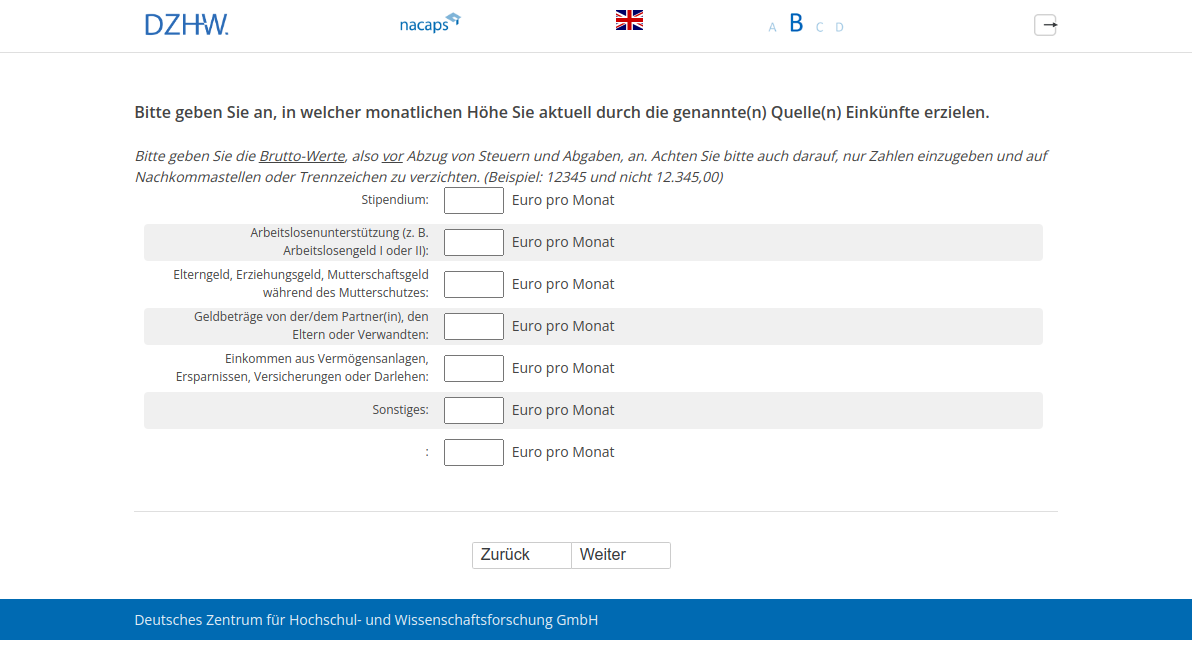Click the logout arrow icon

click(x=1045, y=25)
